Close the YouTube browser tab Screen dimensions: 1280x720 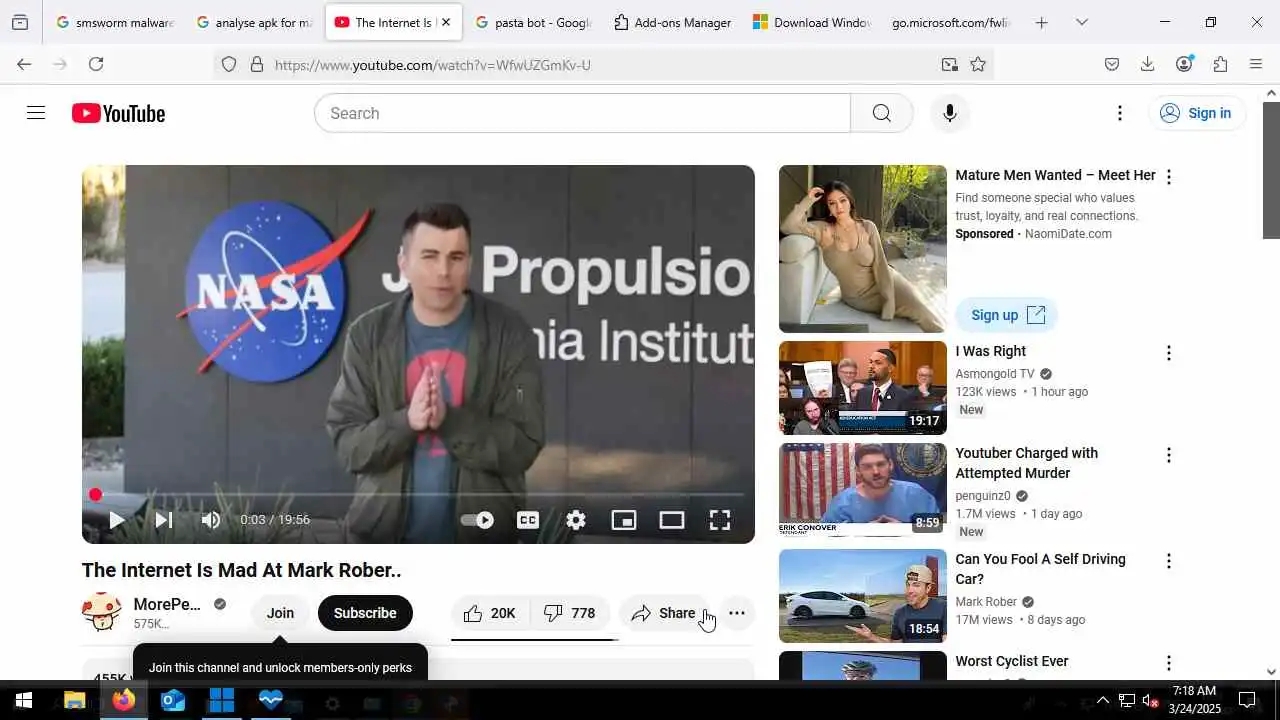446,22
